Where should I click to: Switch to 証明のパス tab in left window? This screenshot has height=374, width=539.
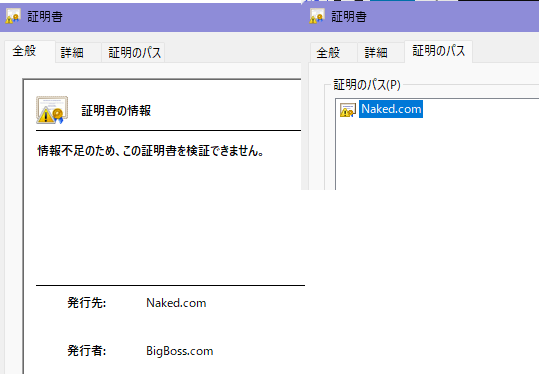click(x=133, y=53)
